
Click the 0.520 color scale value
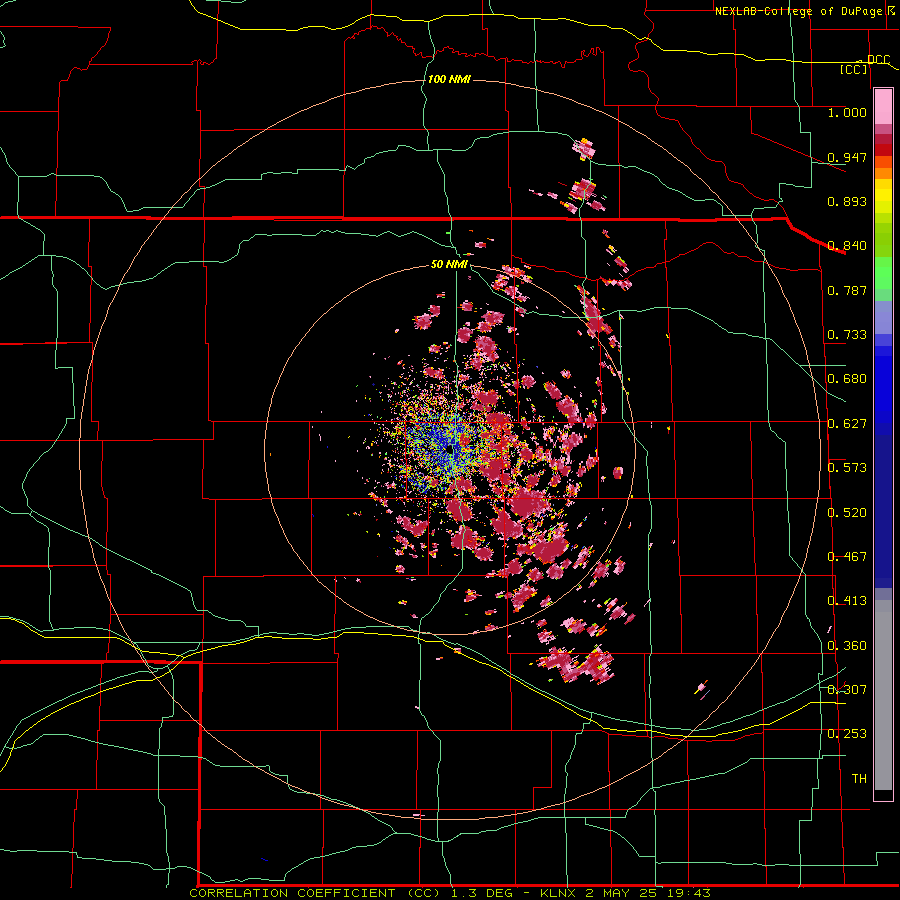coord(847,513)
